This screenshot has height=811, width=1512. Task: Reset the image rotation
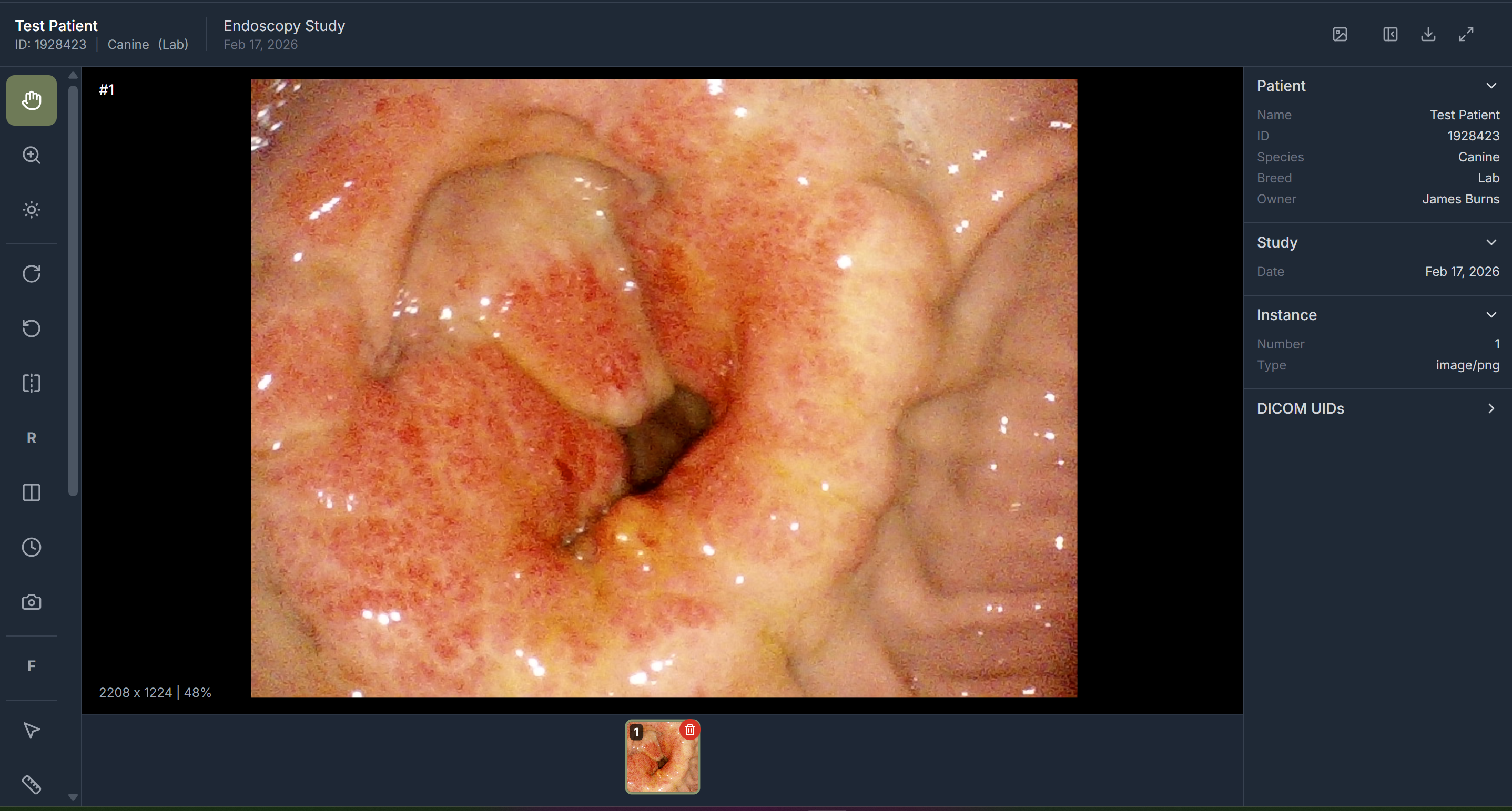point(31,328)
